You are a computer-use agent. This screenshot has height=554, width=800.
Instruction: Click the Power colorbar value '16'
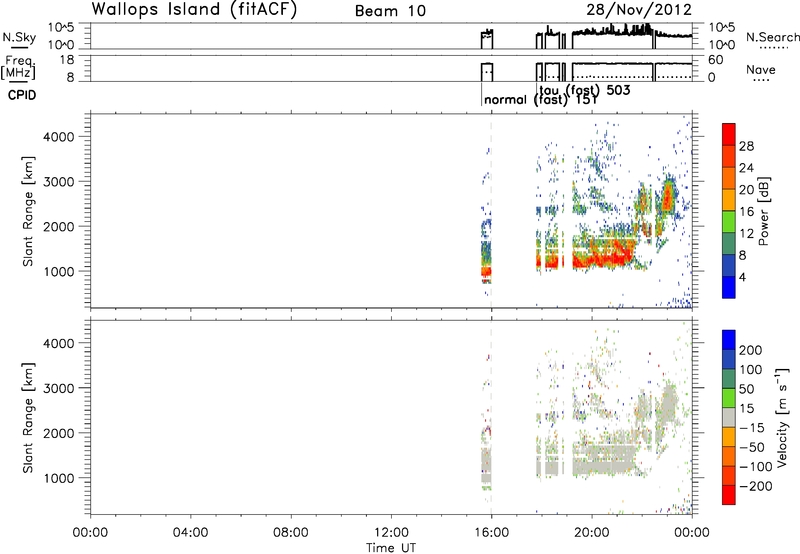click(x=746, y=212)
